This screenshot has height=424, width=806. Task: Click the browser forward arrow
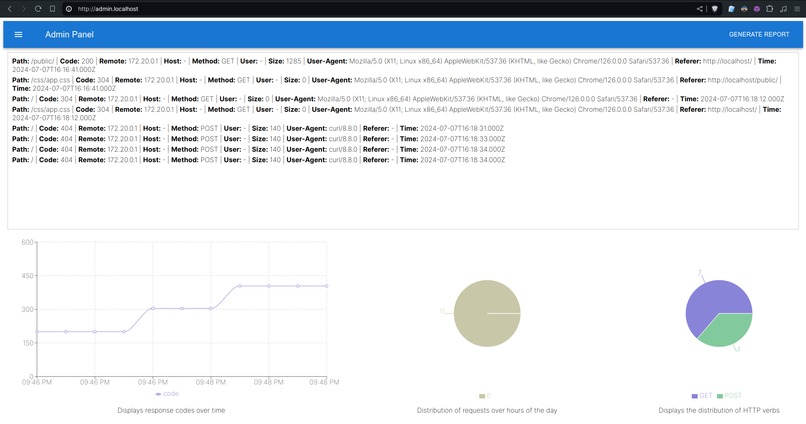point(23,9)
